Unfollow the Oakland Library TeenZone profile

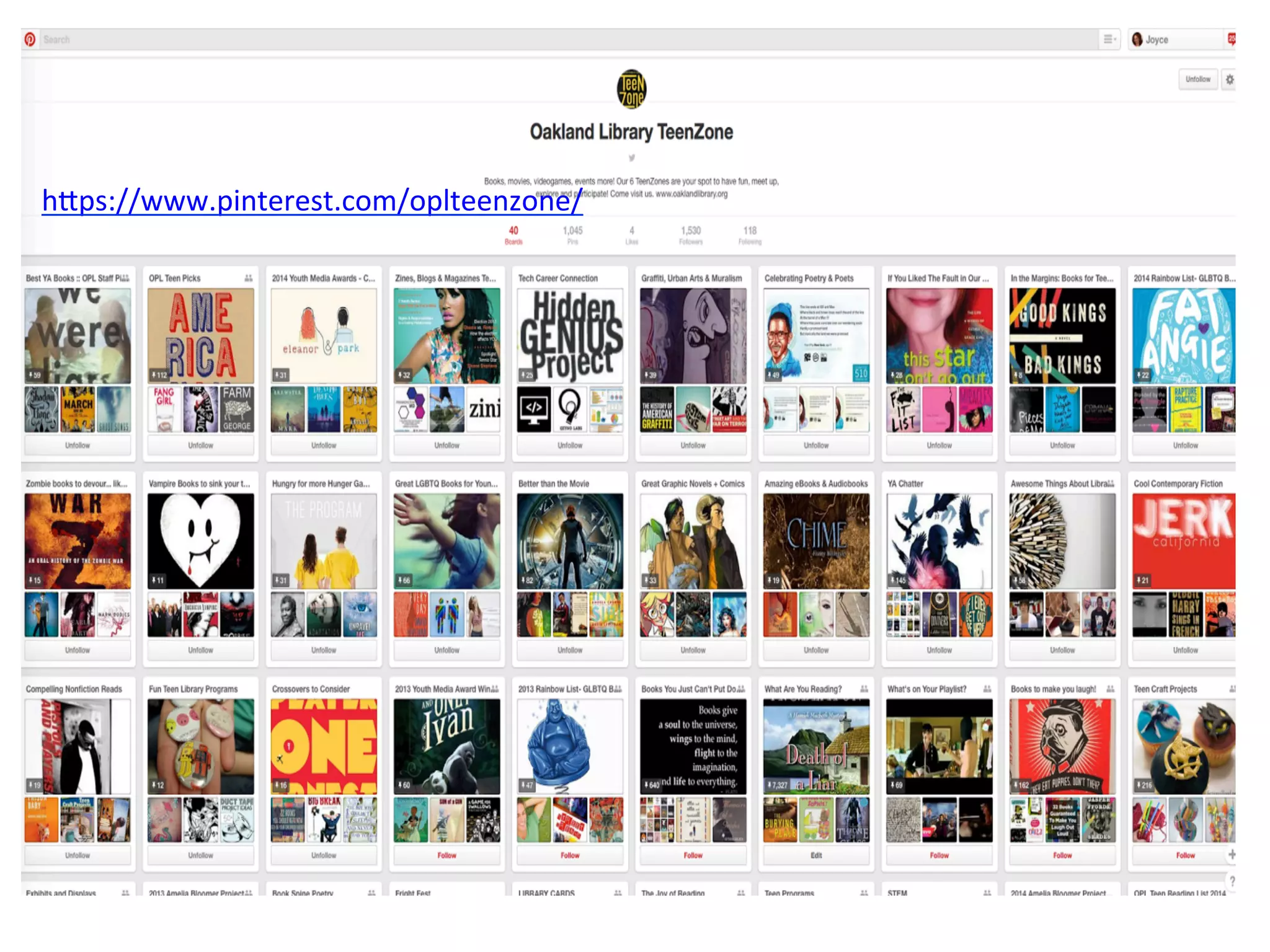pos(1197,79)
